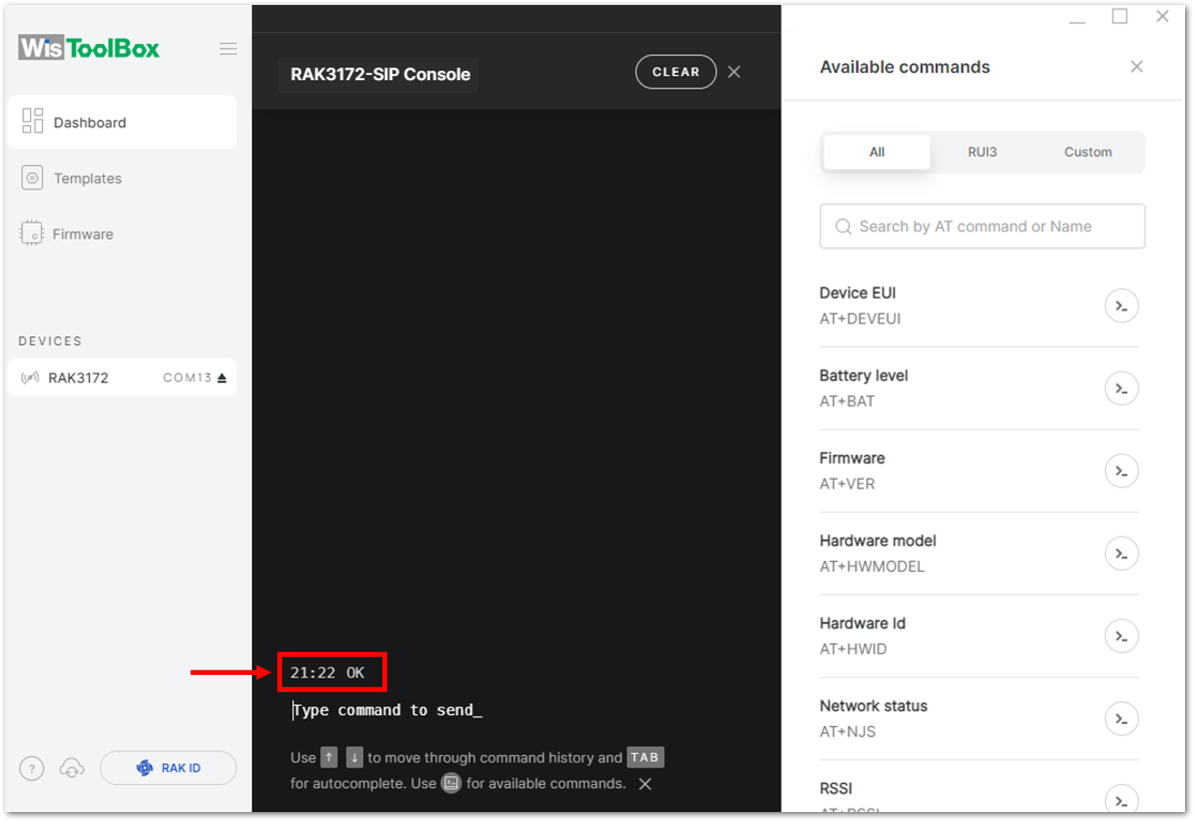Run the Device EUI AT+DEVEUI command
This screenshot has width=1194, height=821.
[x=1121, y=306]
